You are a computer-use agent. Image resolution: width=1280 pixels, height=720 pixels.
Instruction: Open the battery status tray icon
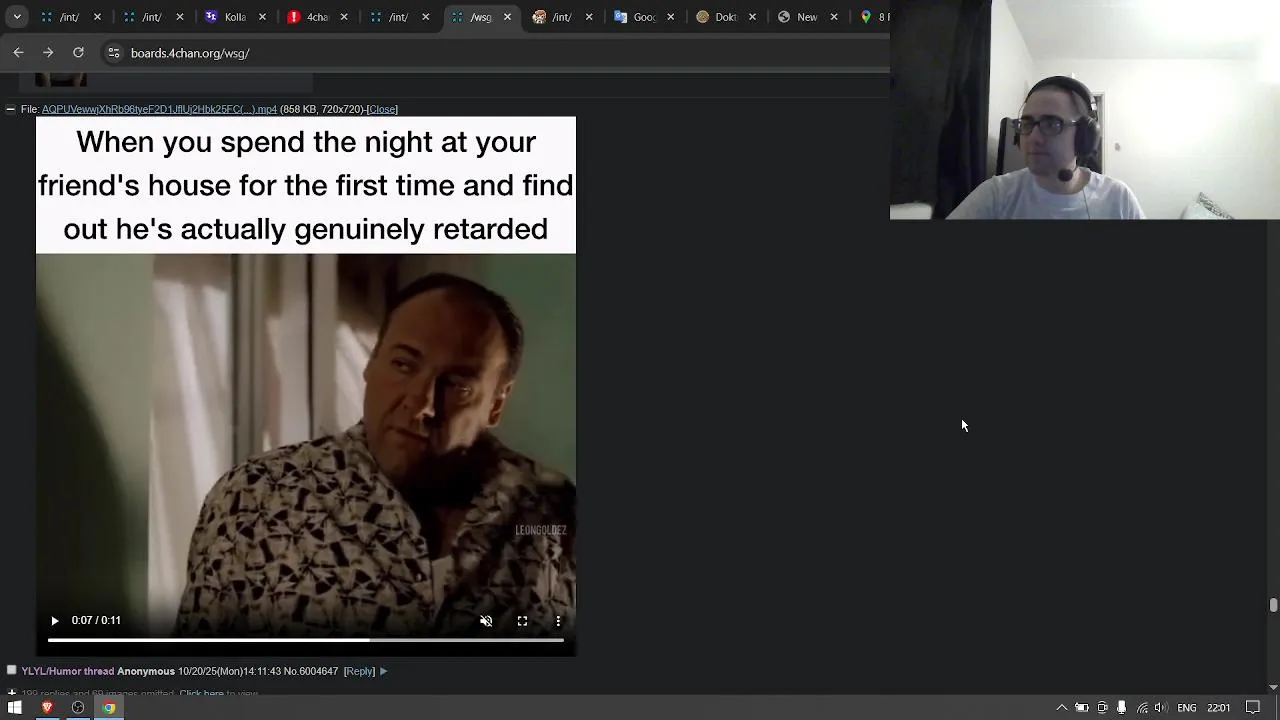coord(1082,708)
